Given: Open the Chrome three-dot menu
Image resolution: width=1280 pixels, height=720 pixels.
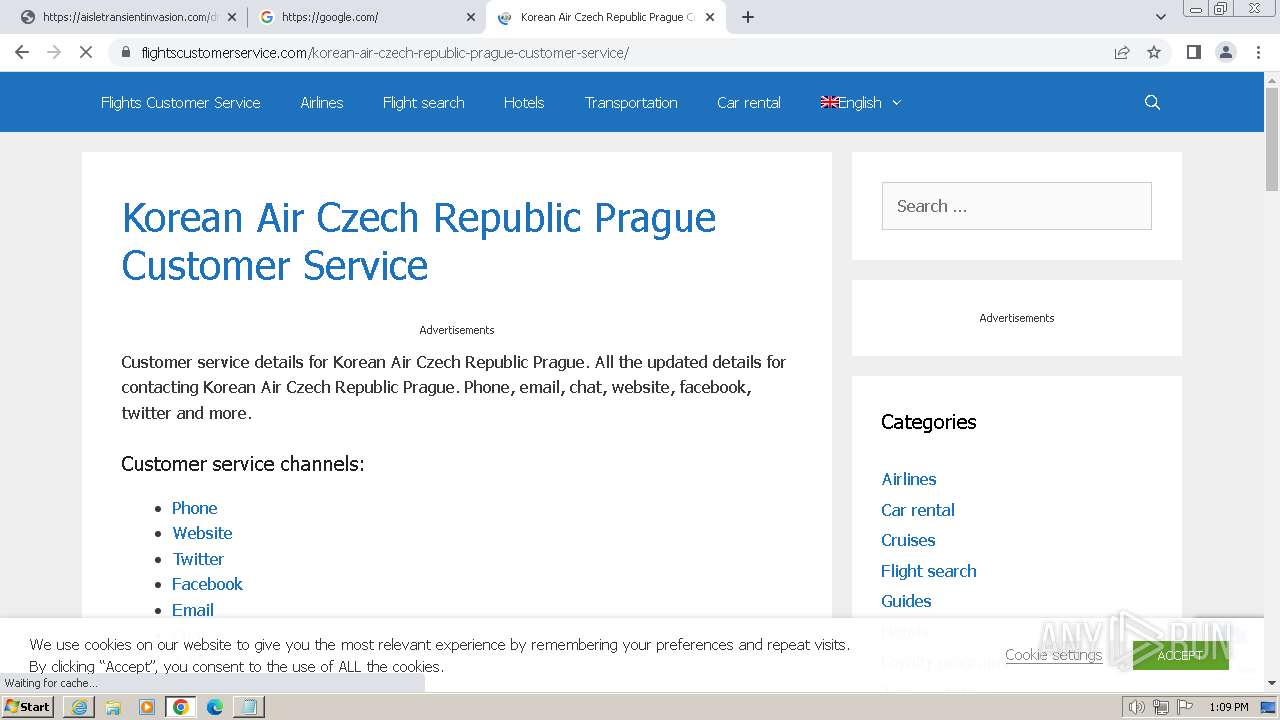Looking at the screenshot, I should pos(1258,52).
